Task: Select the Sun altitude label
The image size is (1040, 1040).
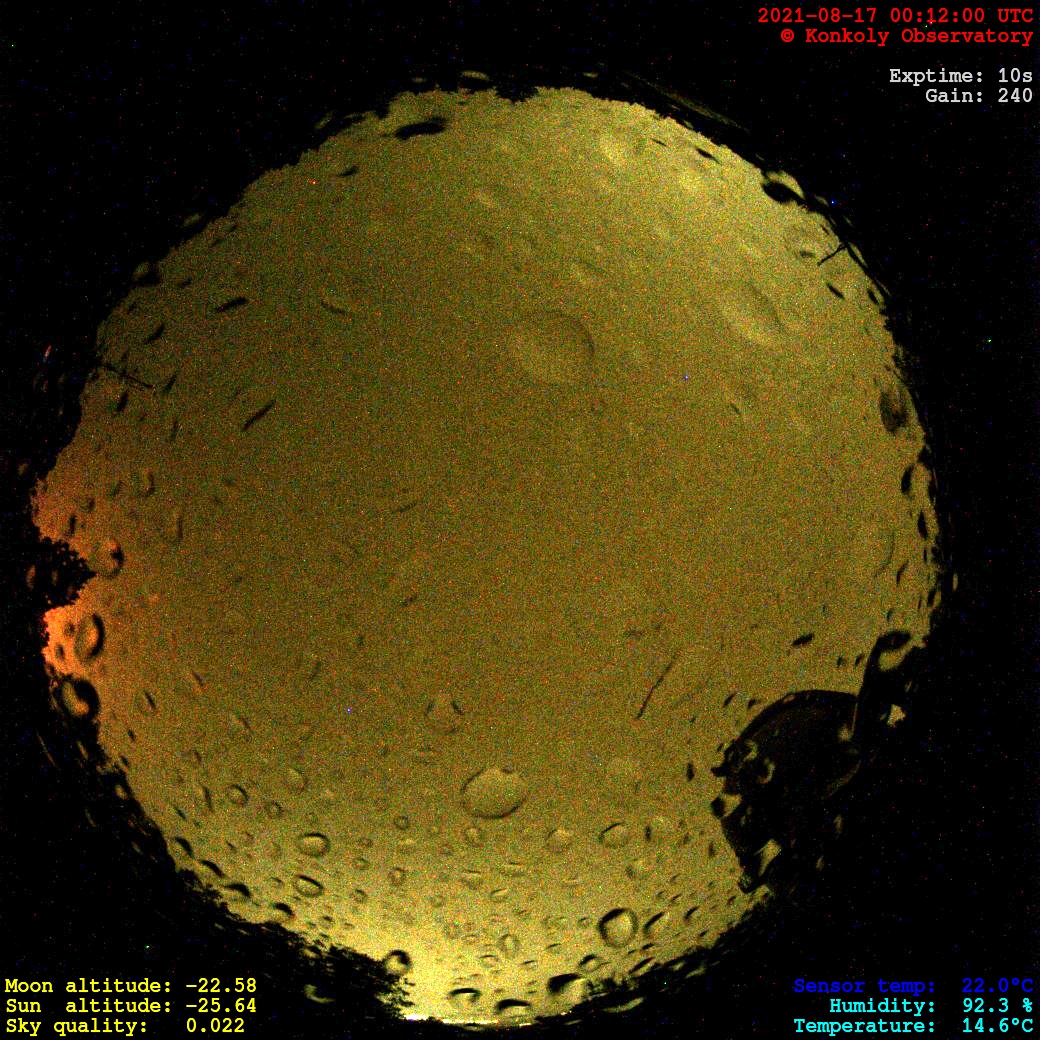Action: click(x=88, y=1006)
